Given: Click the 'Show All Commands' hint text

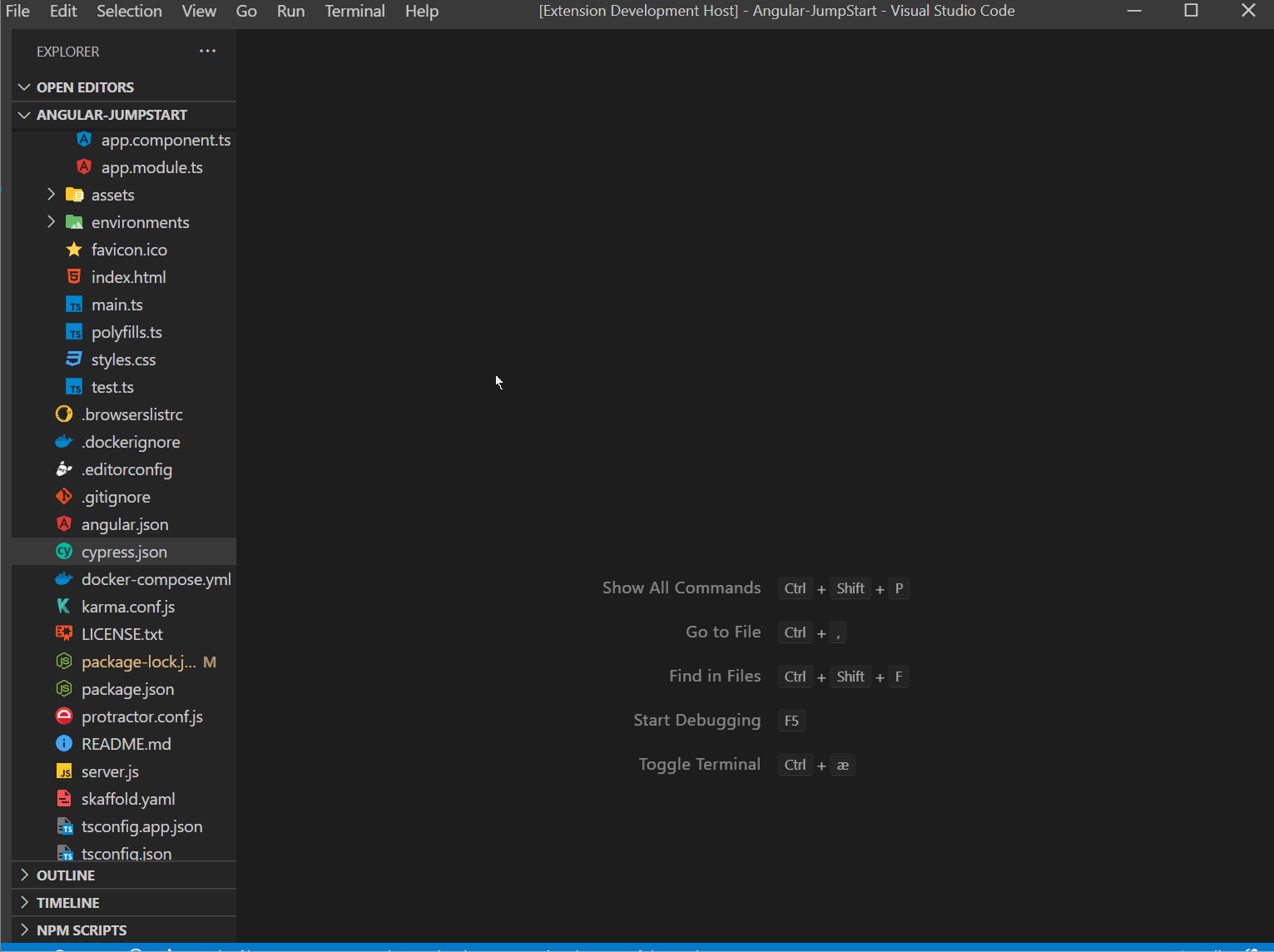Looking at the screenshot, I should click(x=682, y=588).
